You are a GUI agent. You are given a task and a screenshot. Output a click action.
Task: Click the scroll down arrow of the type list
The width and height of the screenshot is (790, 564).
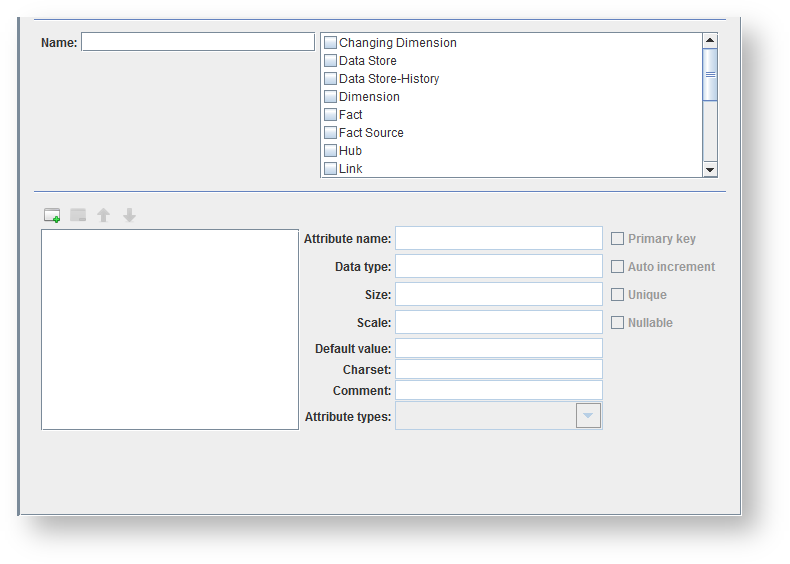click(x=710, y=170)
